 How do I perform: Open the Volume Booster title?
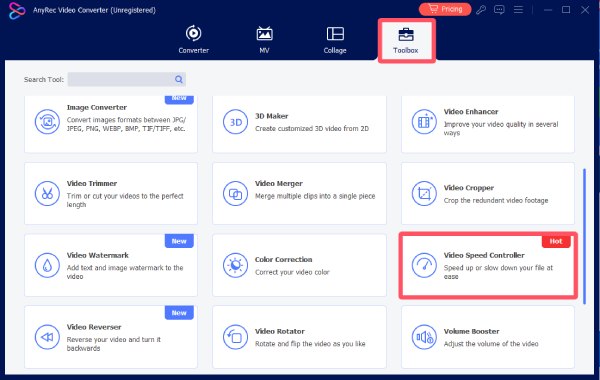point(471,331)
